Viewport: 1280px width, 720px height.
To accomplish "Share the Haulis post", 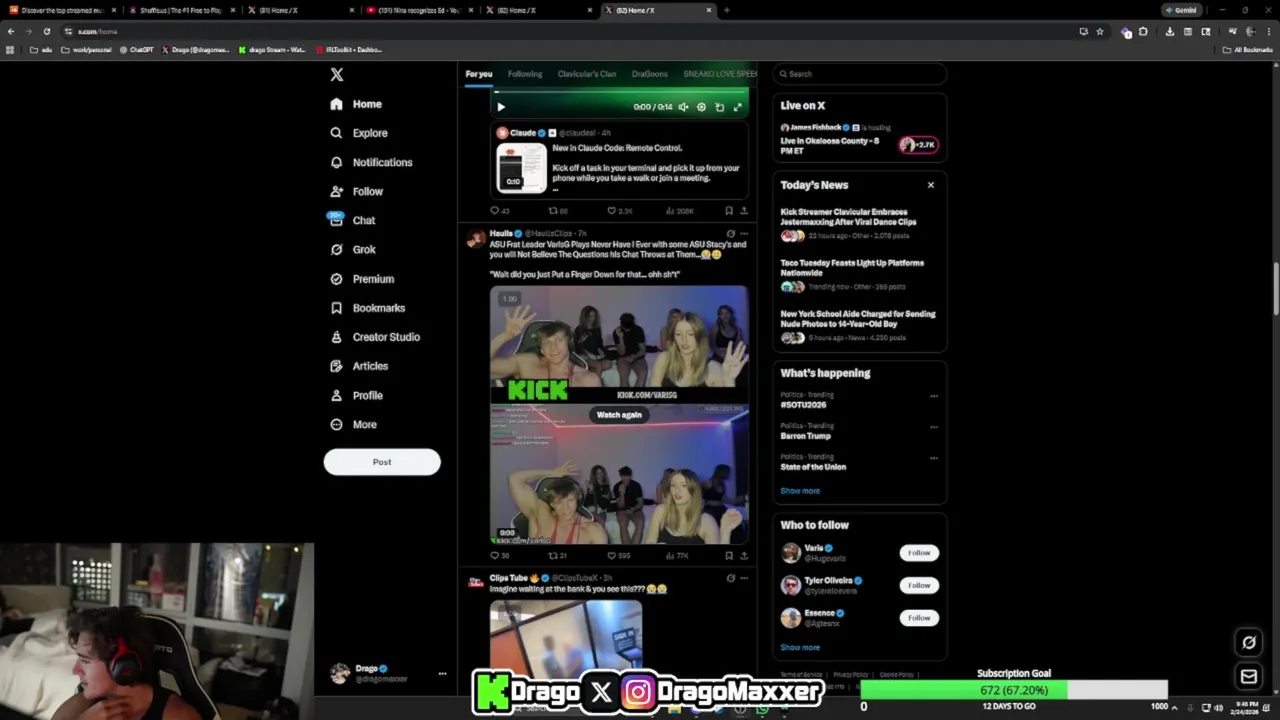I will tap(743, 556).
